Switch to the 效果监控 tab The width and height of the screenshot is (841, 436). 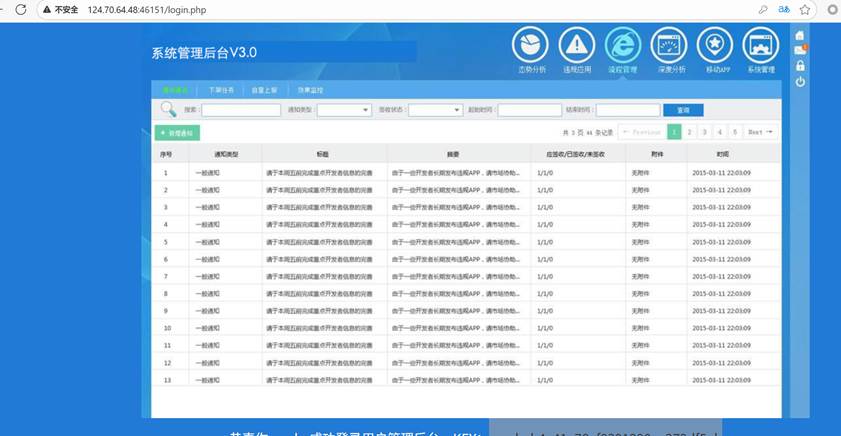(x=311, y=90)
